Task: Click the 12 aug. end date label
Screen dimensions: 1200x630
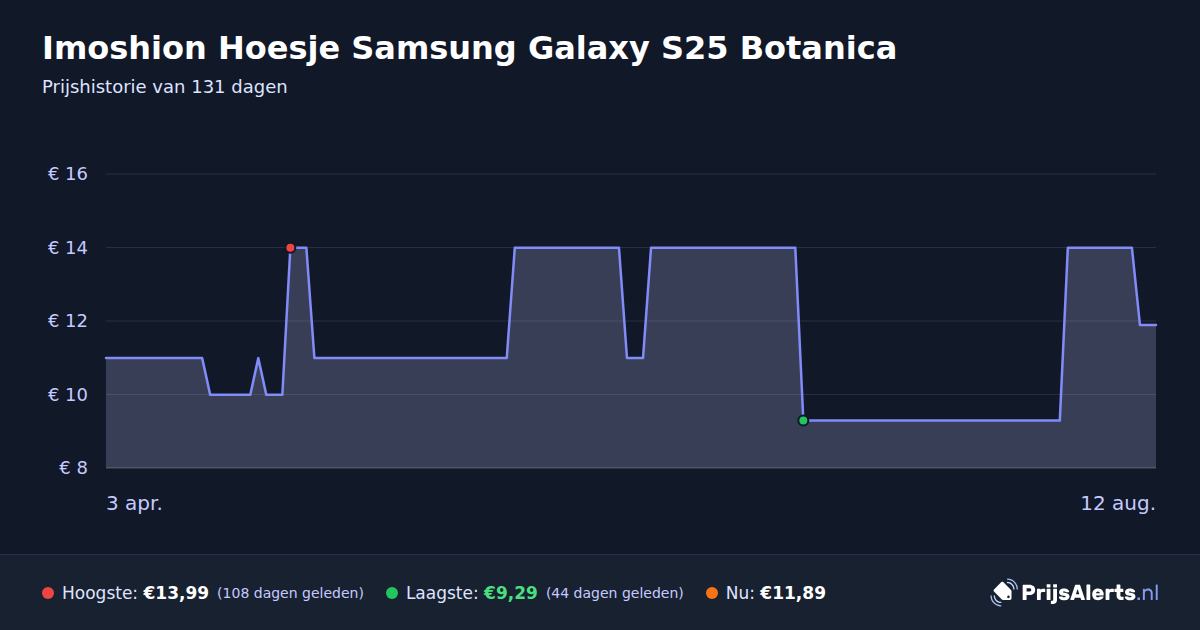Action: [1118, 503]
